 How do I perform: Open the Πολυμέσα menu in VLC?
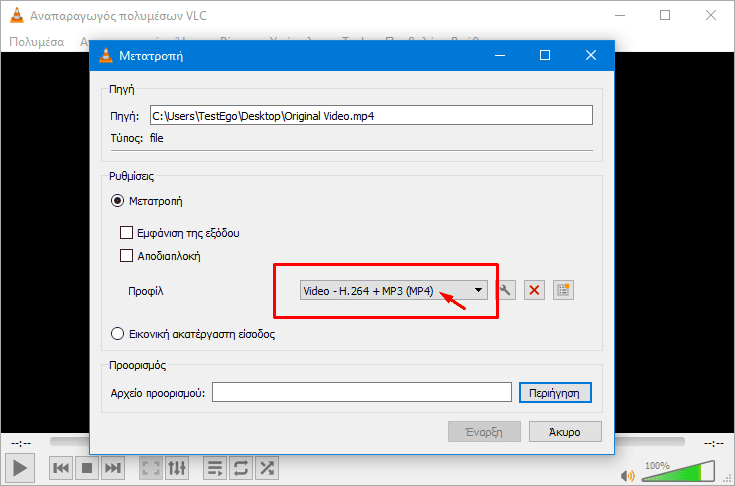tap(37, 42)
